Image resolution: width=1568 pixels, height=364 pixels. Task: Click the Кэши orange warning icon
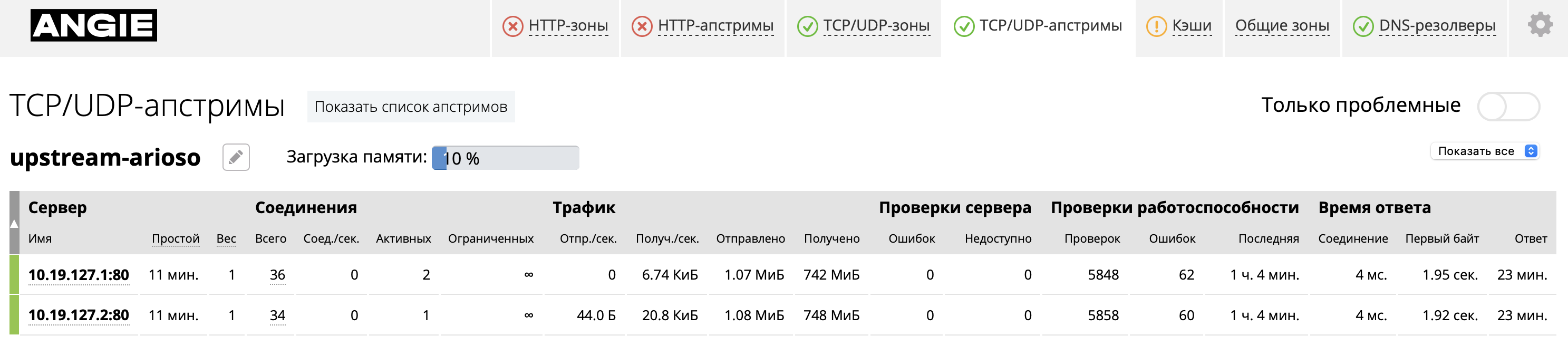pyautogui.click(x=1156, y=26)
